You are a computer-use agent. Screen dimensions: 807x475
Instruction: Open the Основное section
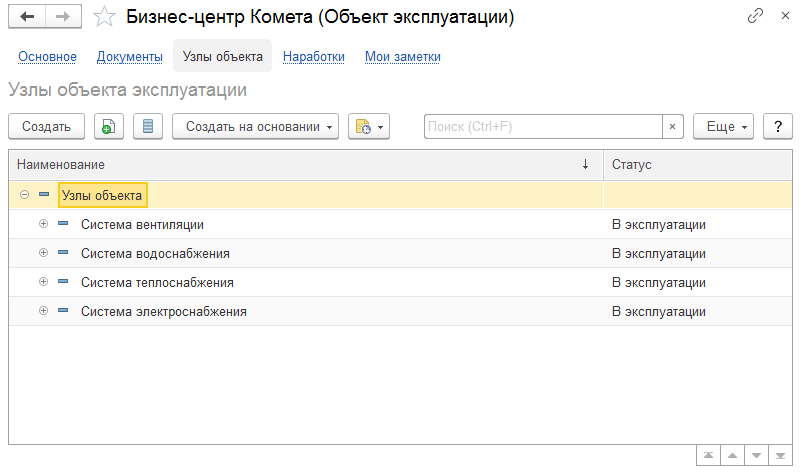(47, 57)
